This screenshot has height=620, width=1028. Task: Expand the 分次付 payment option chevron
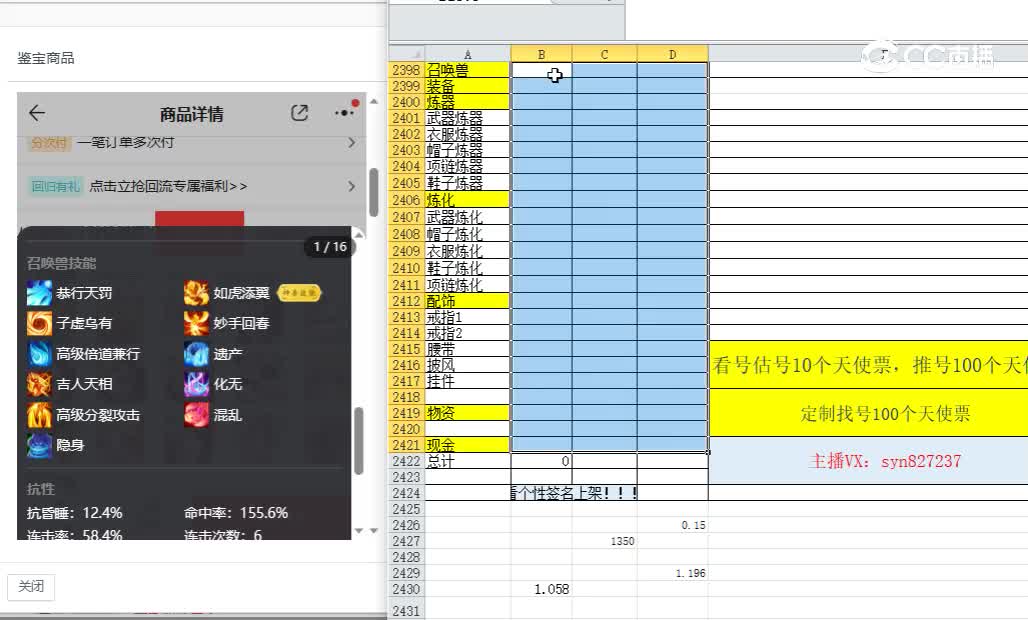pyautogui.click(x=352, y=143)
